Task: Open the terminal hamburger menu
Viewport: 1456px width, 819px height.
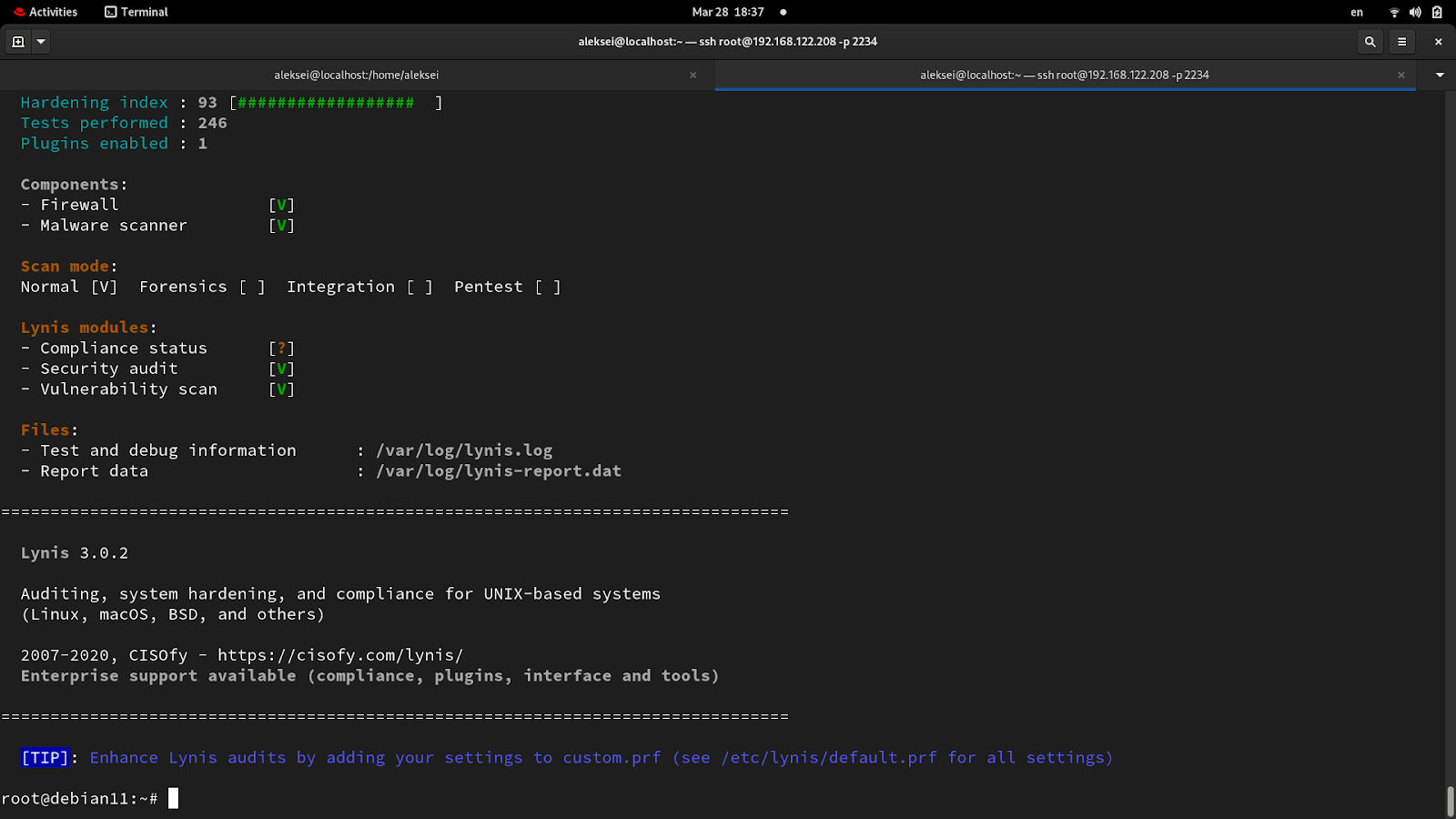Action: [x=1401, y=42]
